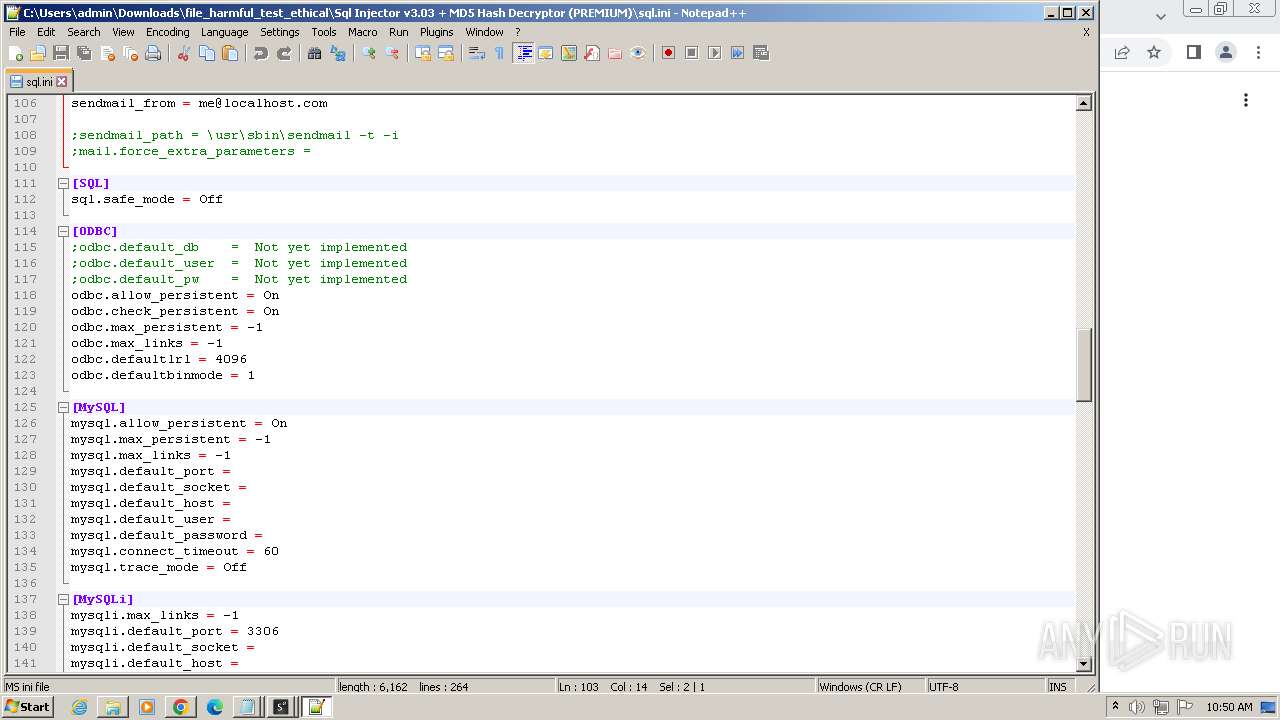1280x720 pixels.
Task: Copy selection using toolbar icon
Action: coord(207,53)
